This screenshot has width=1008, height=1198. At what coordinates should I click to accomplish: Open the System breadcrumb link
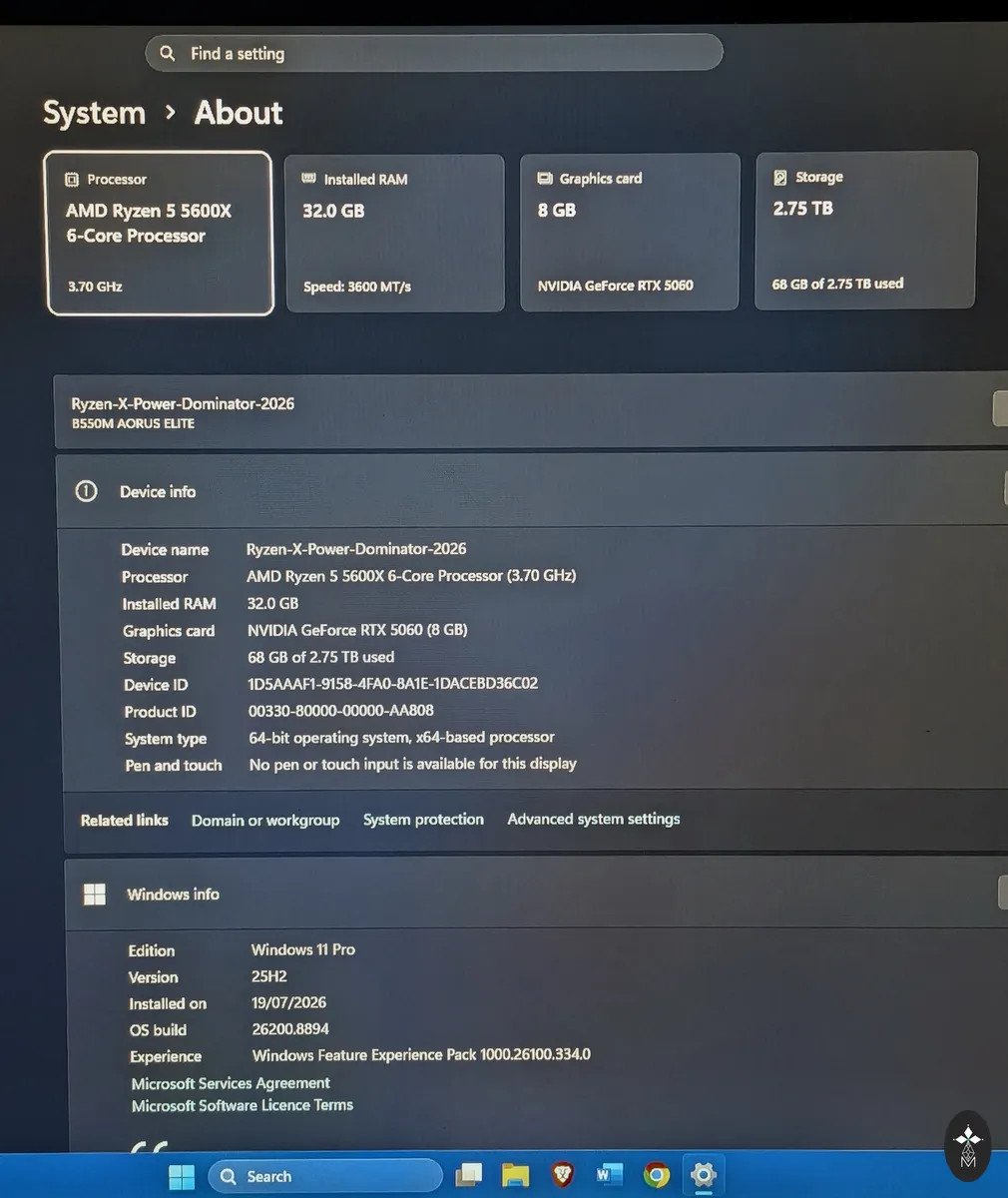tap(94, 113)
